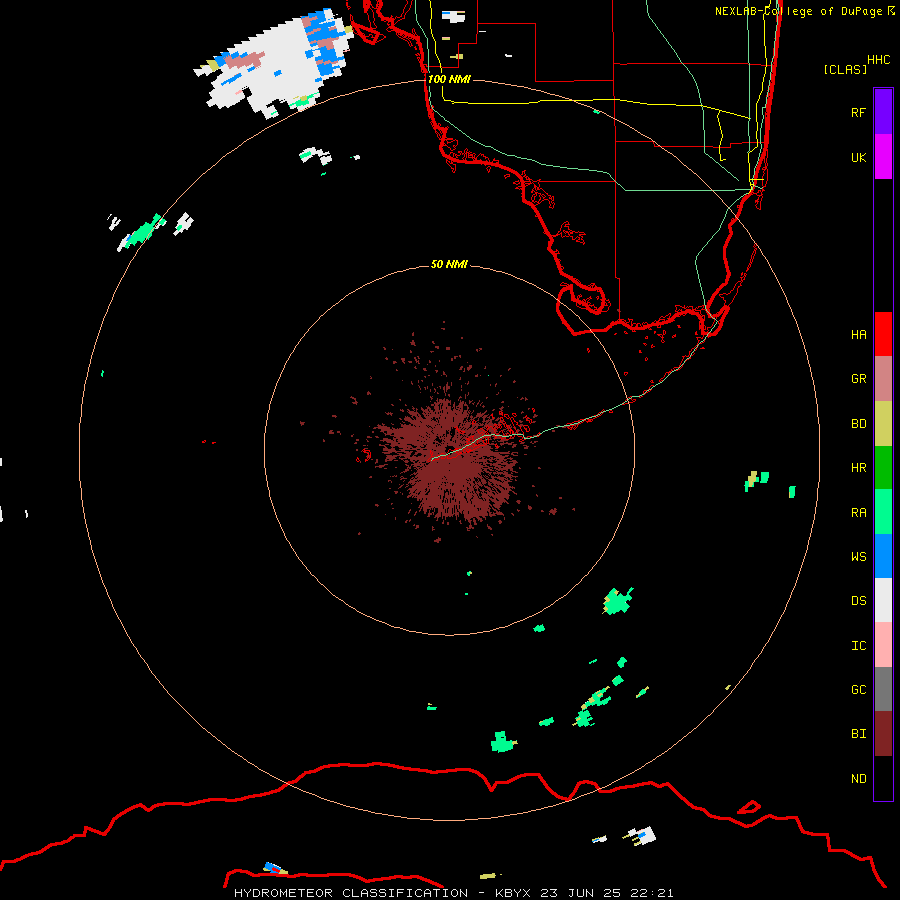900x900 pixels.
Task: Click the GC legend label
Action: tap(859, 690)
